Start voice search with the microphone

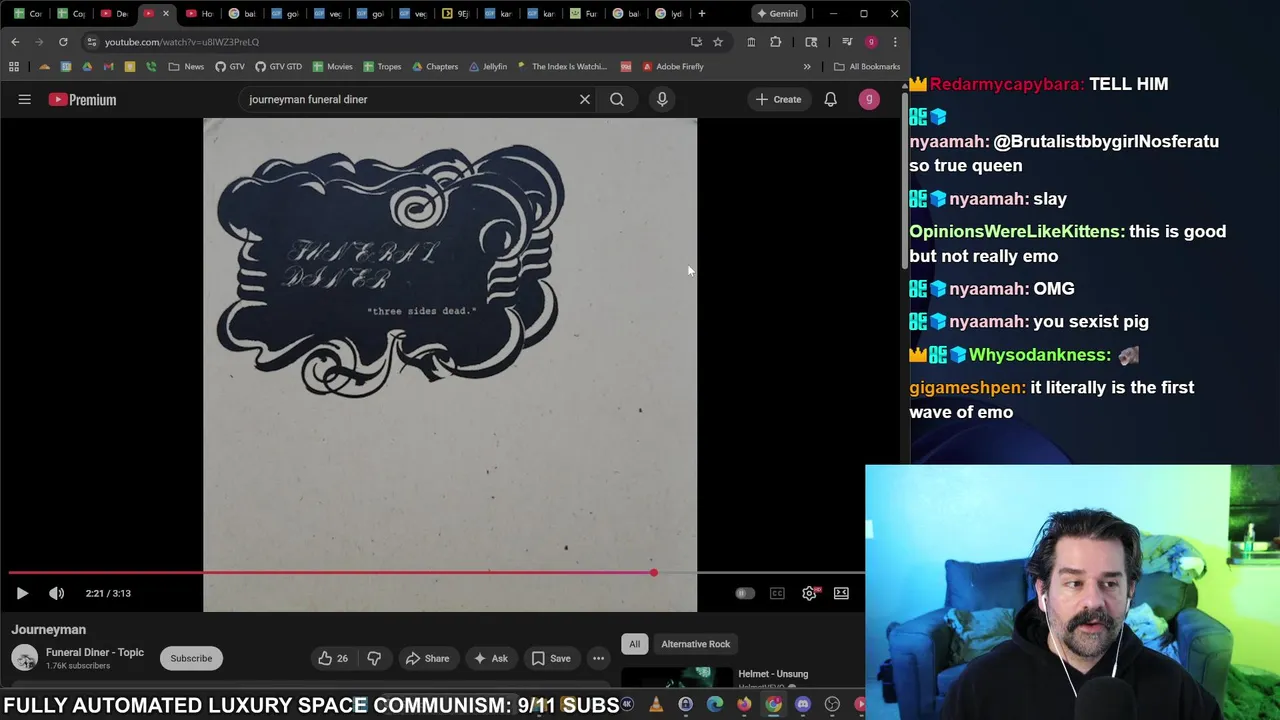(662, 99)
